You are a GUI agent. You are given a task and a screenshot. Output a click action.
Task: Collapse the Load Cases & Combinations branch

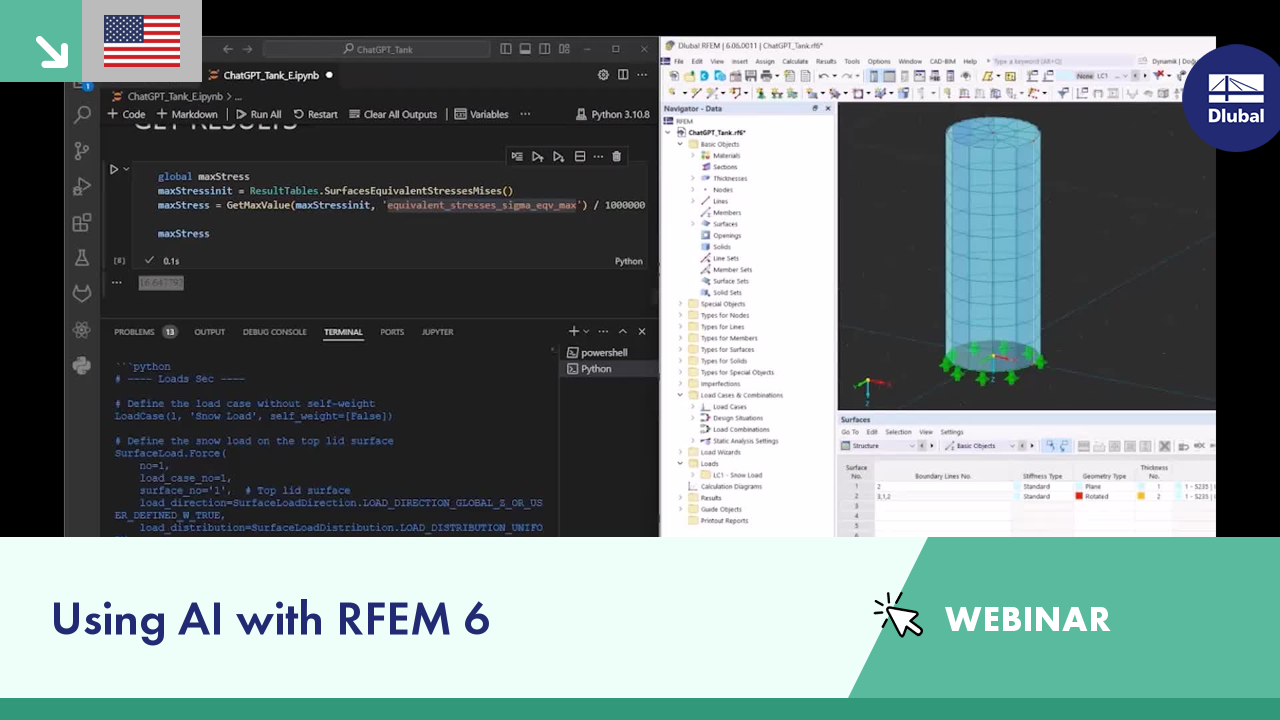tap(680, 395)
